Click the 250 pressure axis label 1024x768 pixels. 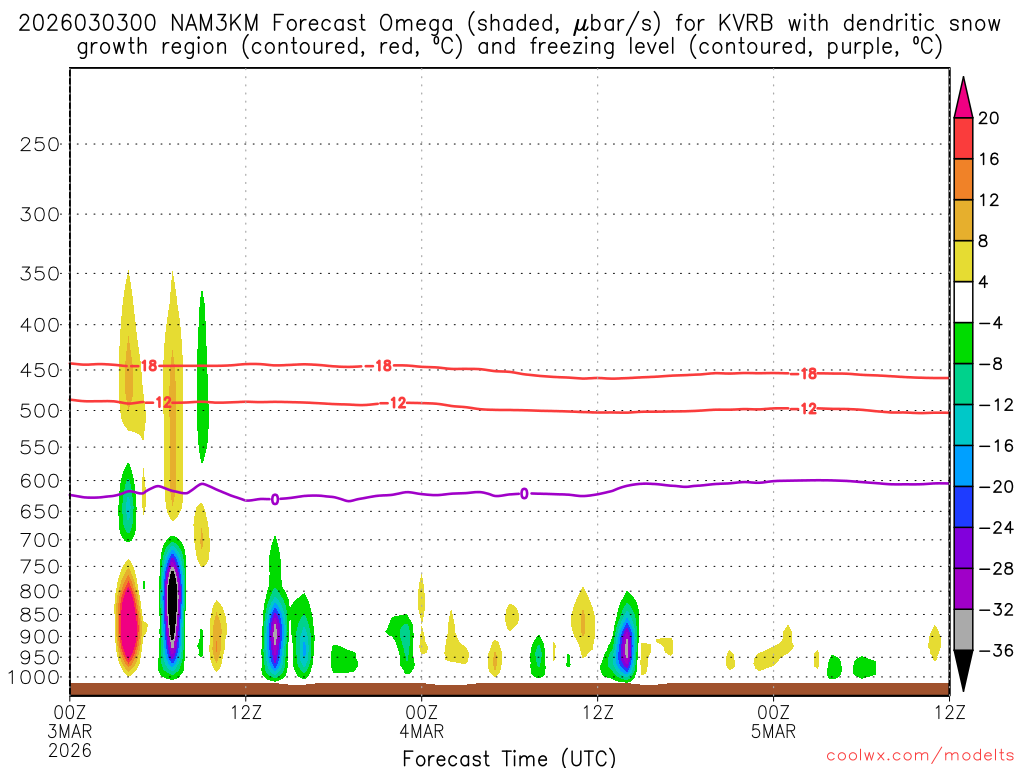40,144
